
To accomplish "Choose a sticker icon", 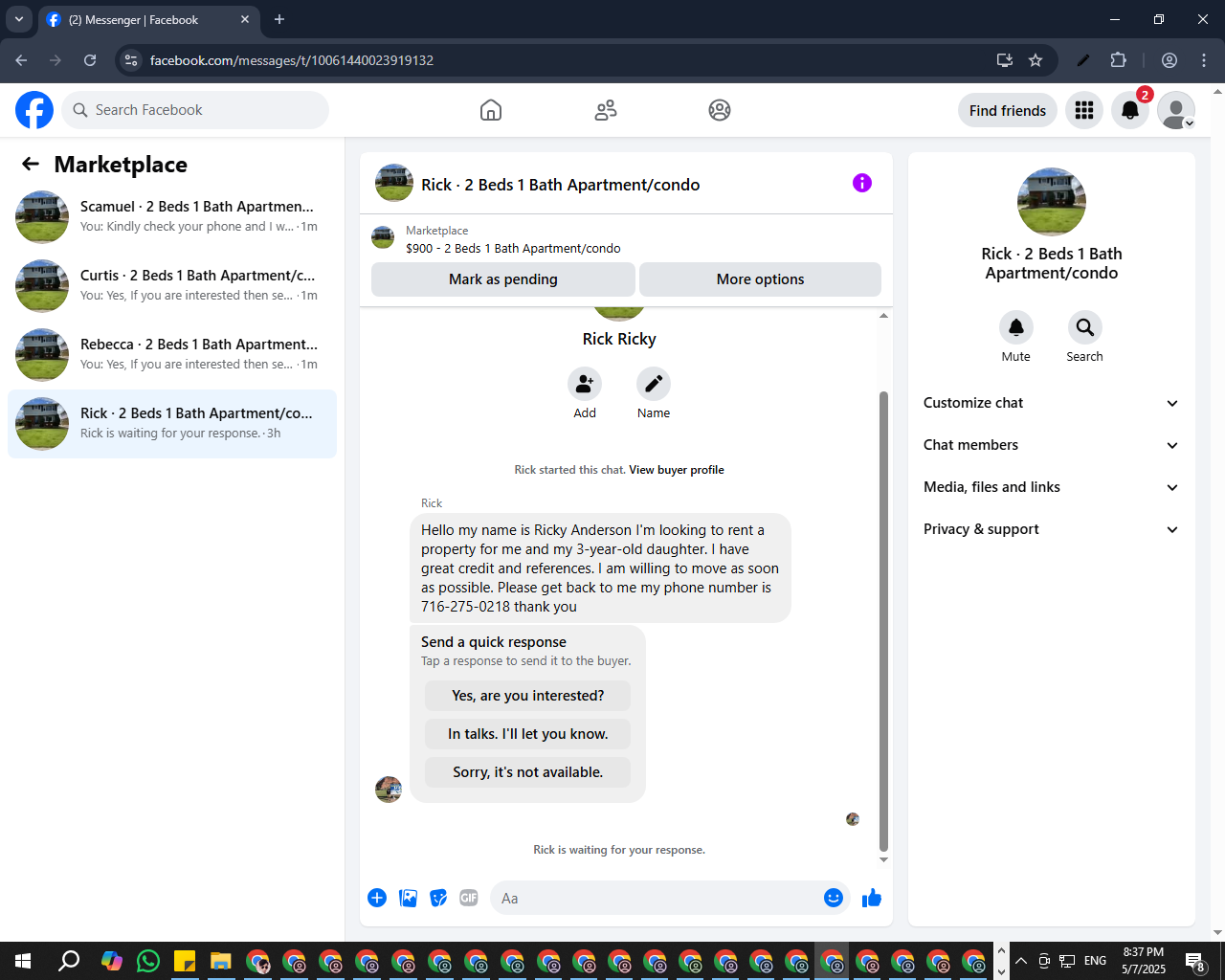I will click(x=438, y=898).
